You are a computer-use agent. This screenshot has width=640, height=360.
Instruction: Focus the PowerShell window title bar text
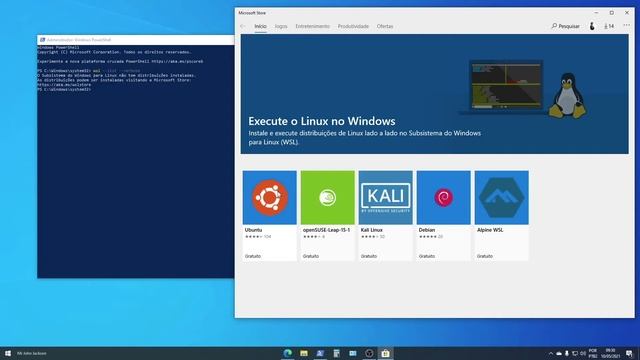tap(79, 40)
